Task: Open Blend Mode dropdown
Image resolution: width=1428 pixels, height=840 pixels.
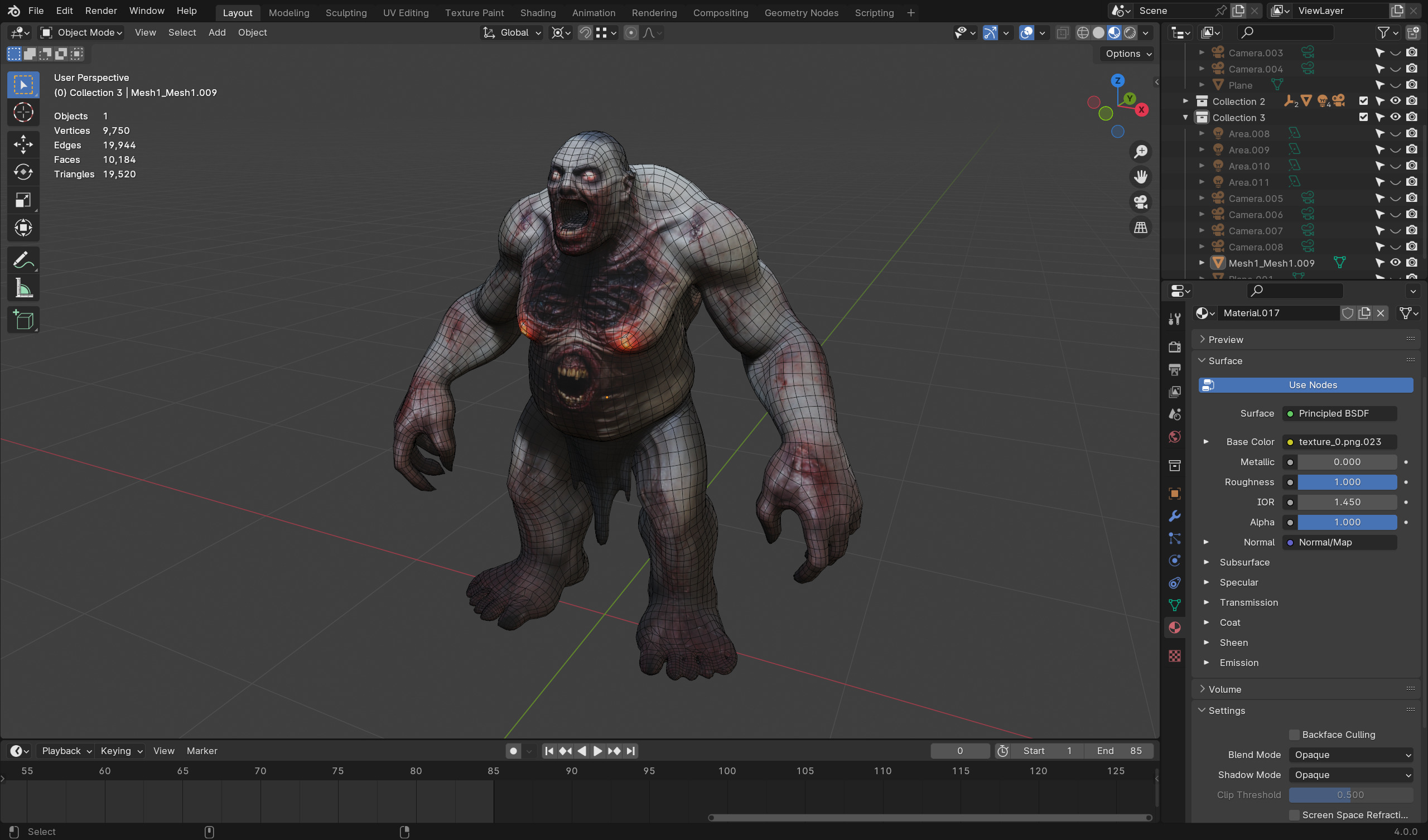Action: tap(1350, 755)
